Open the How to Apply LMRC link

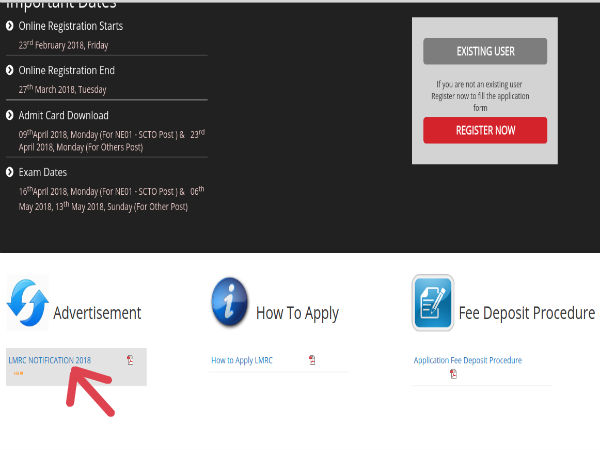point(242,360)
